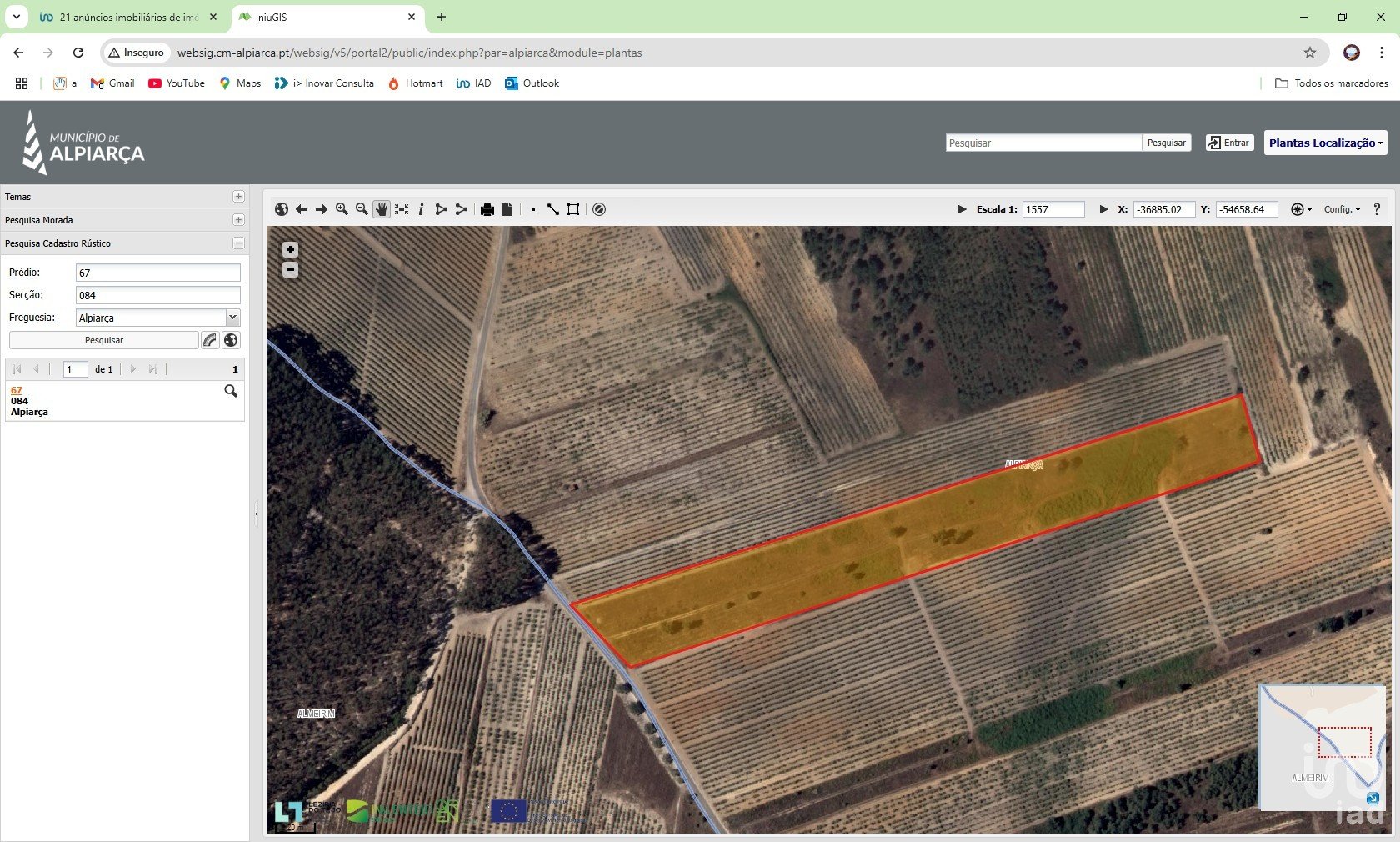Open the Freguesia dropdown
Image resolution: width=1400 pixels, height=842 pixels.
232,318
